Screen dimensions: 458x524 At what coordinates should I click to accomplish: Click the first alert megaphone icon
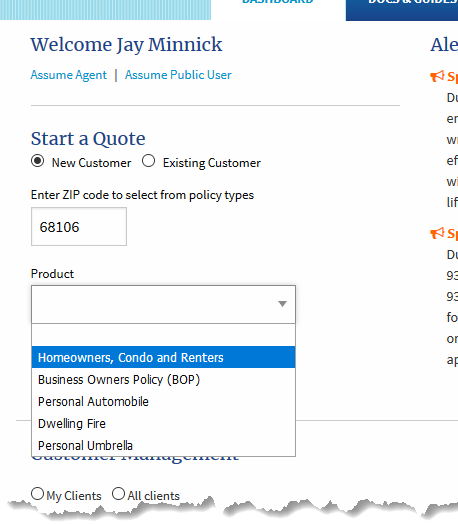coord(437,76)
